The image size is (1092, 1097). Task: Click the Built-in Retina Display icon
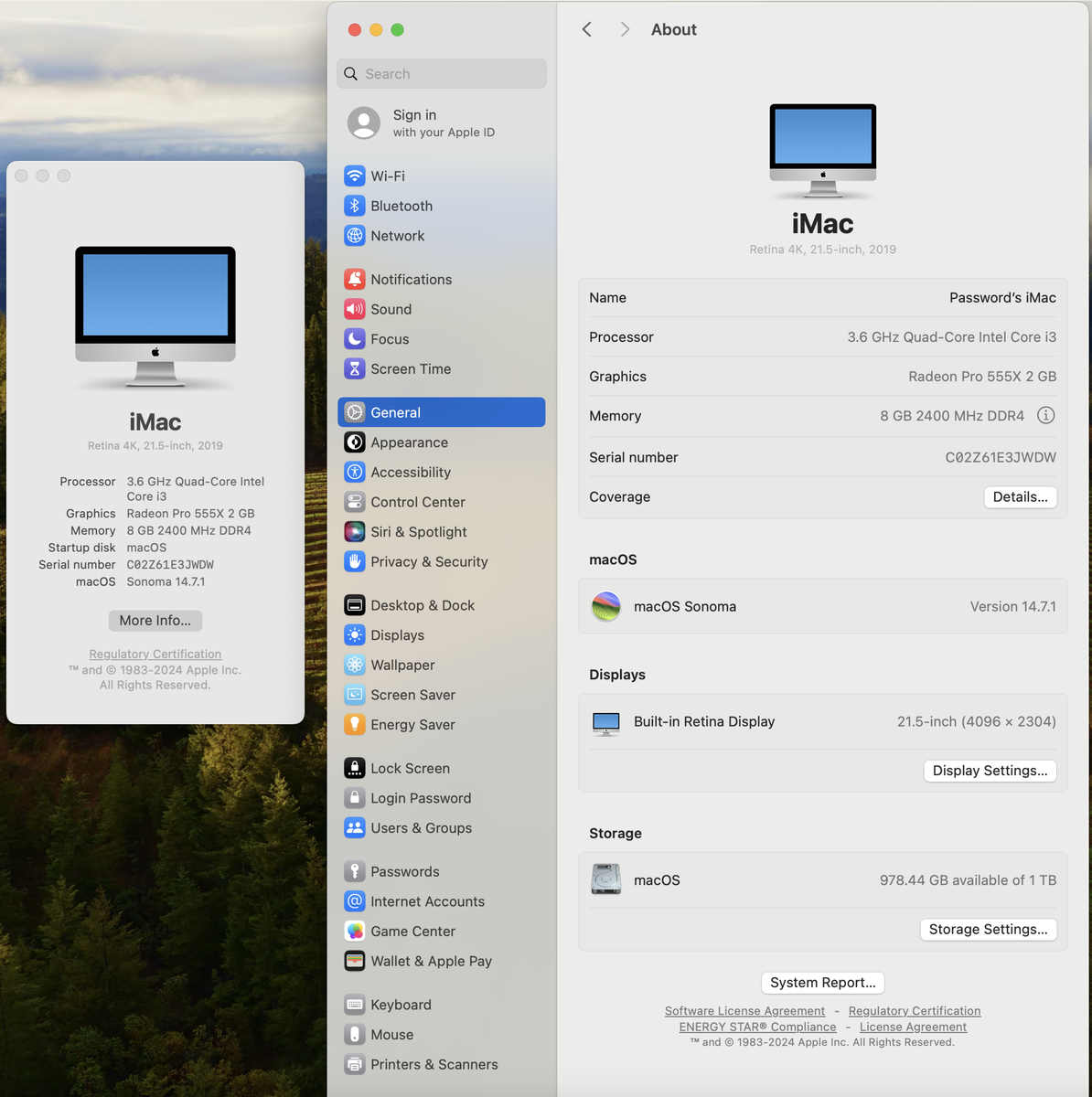pyautogui.click(x=605, y=723)
